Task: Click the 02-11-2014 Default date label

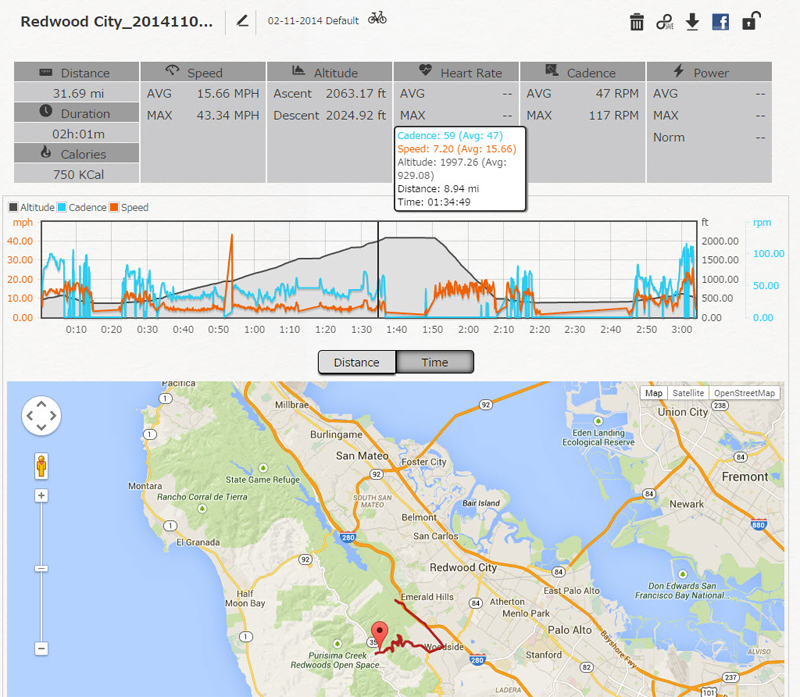Action: point(313,21)
